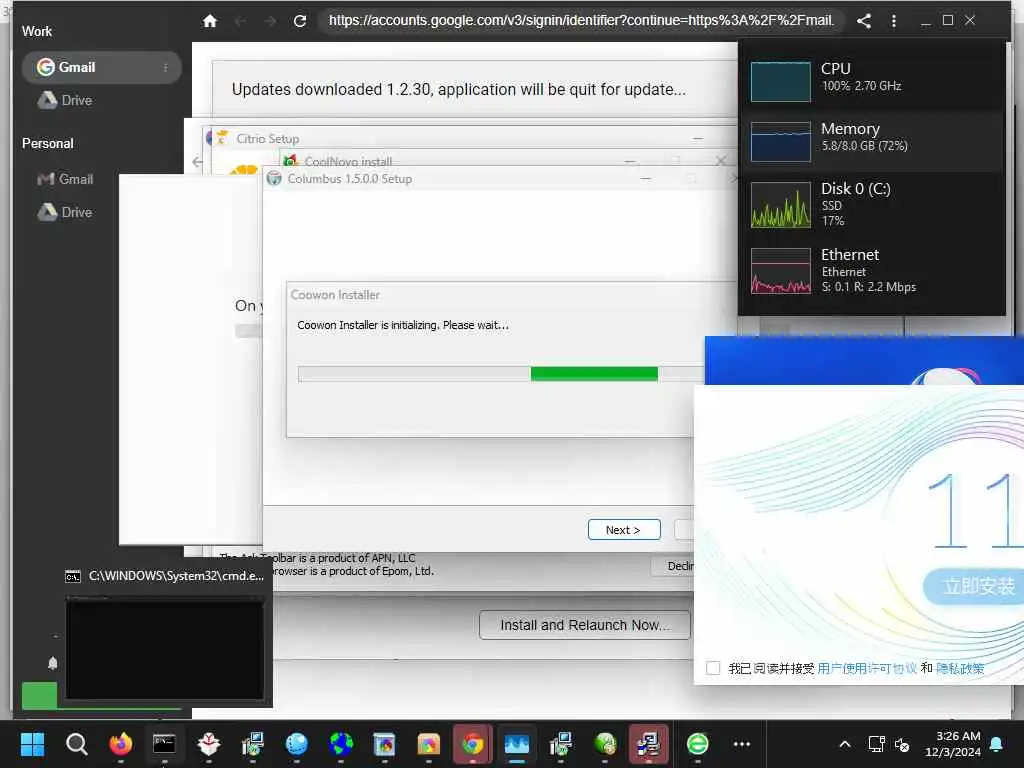
Task: Click the browser Home icon
Action: click(210, 21)
